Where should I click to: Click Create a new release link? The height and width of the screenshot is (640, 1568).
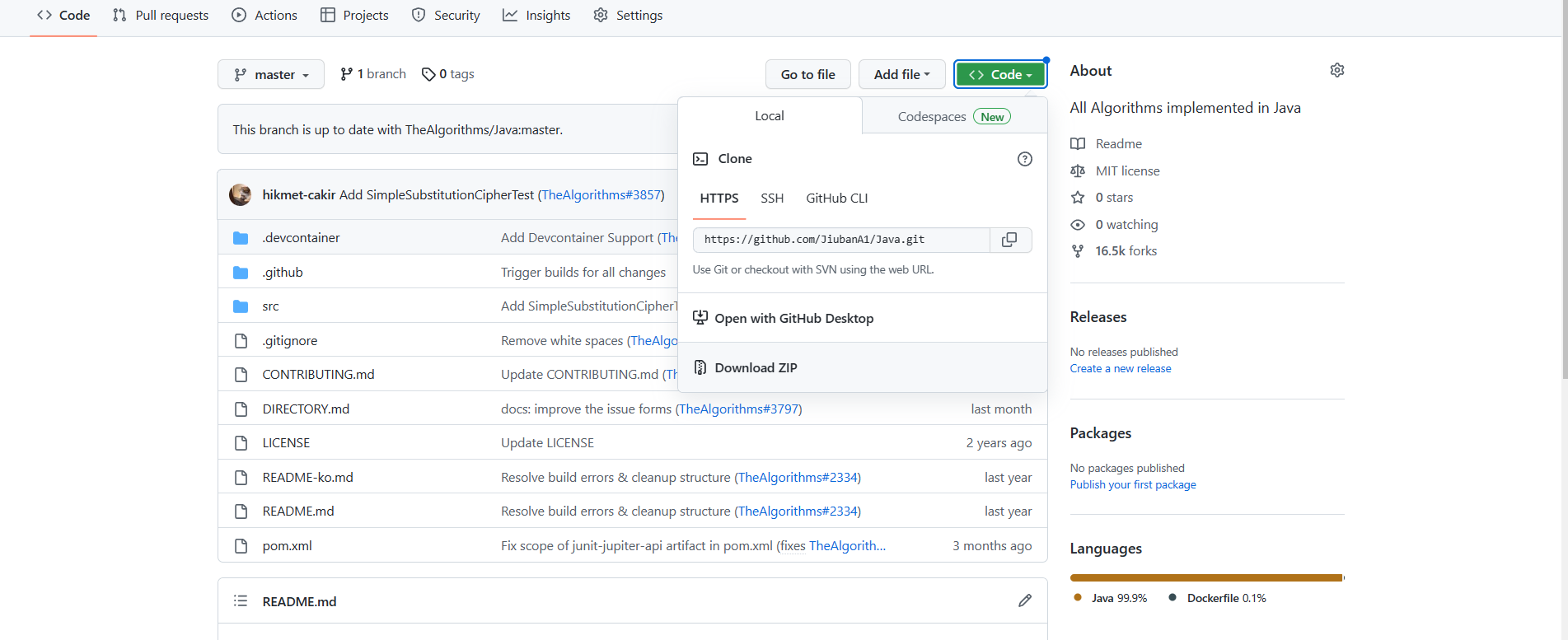(x=1121, y=369)
